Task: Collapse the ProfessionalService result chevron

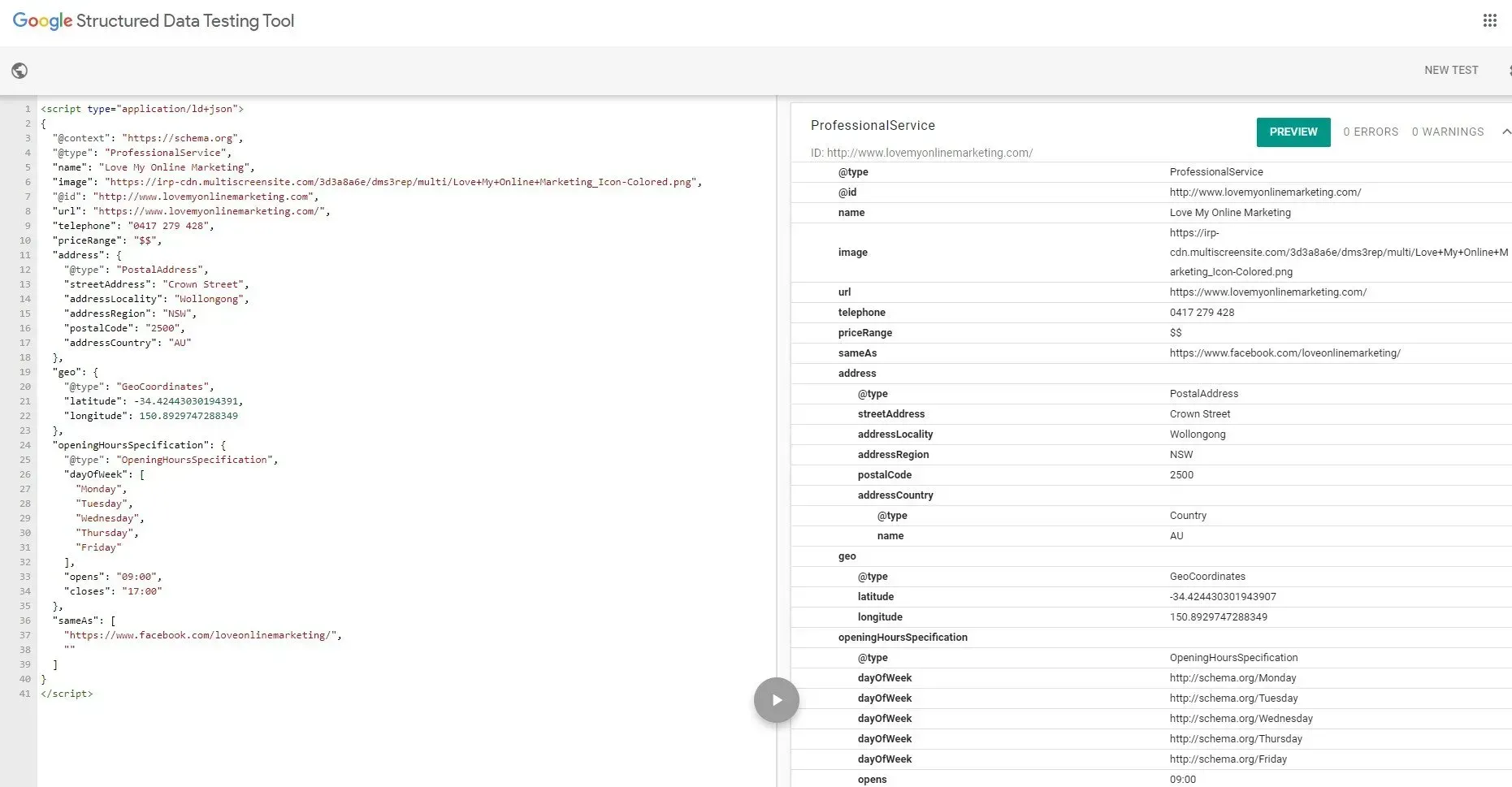Action: (x=1506, y=132)
